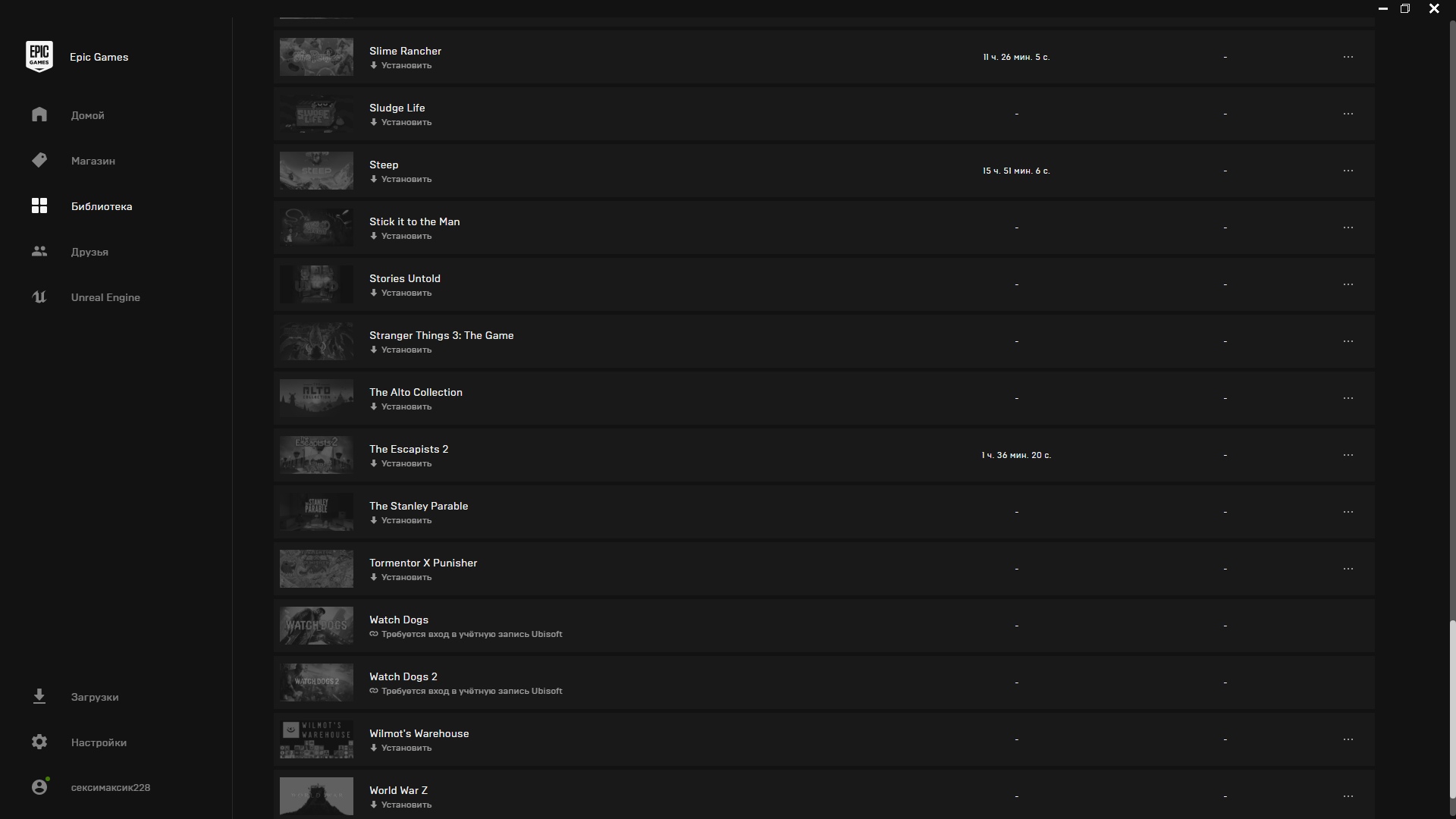Image resolution: width=1456 pixels, height=819 pixels.
Task: Open the Watch Dogs 2 game thumbnail
Action: (316, 682)
